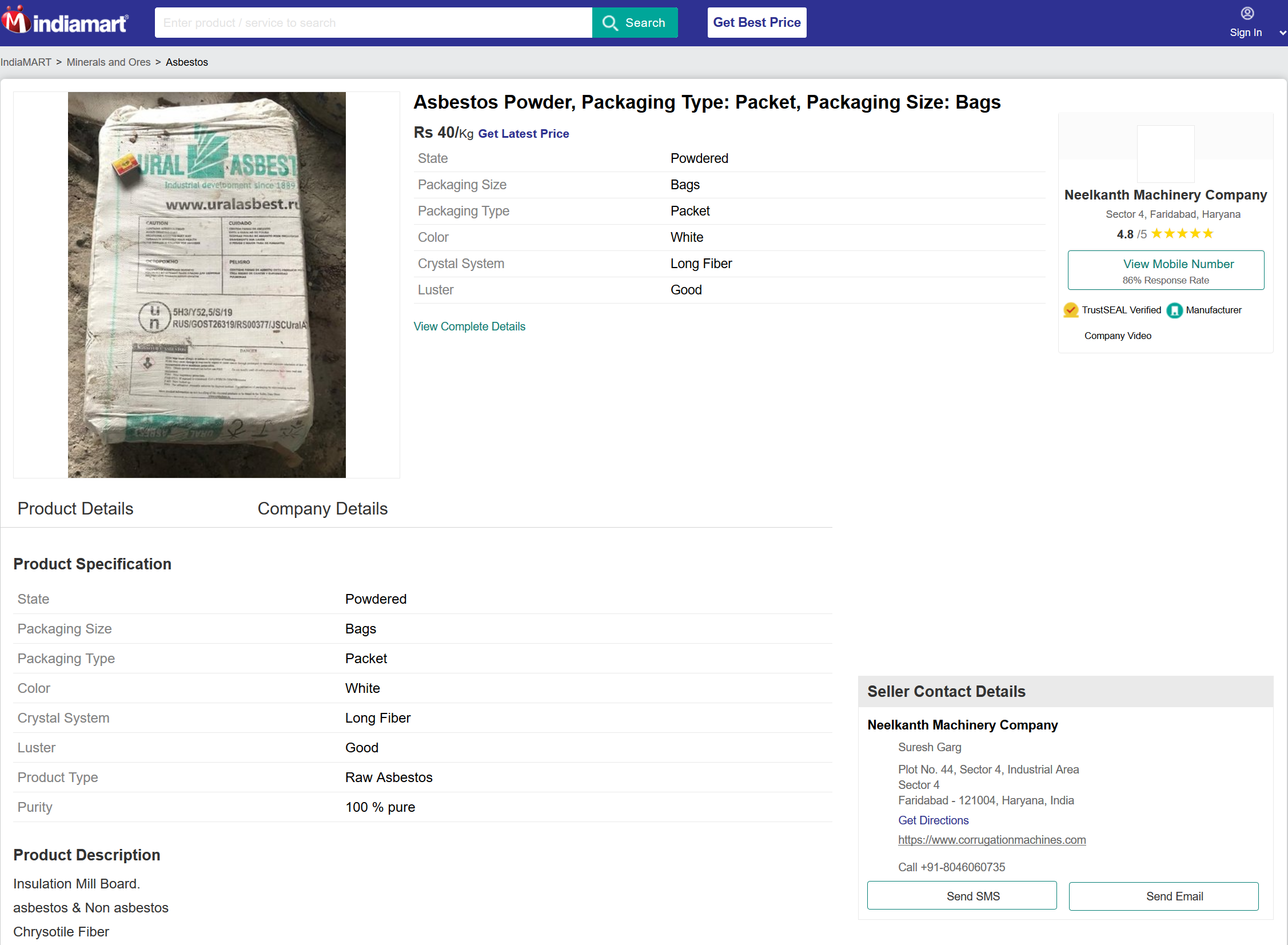Click 'Long Fiber' value in Product Specification
1288x945 pixels.
pos(378,718)
